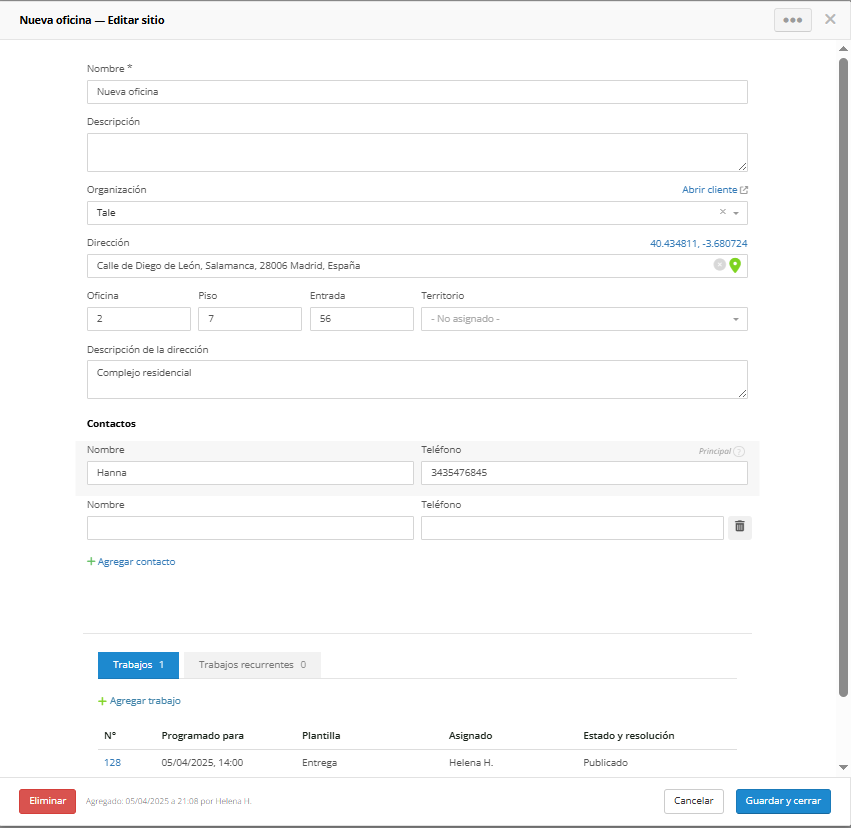Delete the second contact with trash icon

click(x=739, y=527)
